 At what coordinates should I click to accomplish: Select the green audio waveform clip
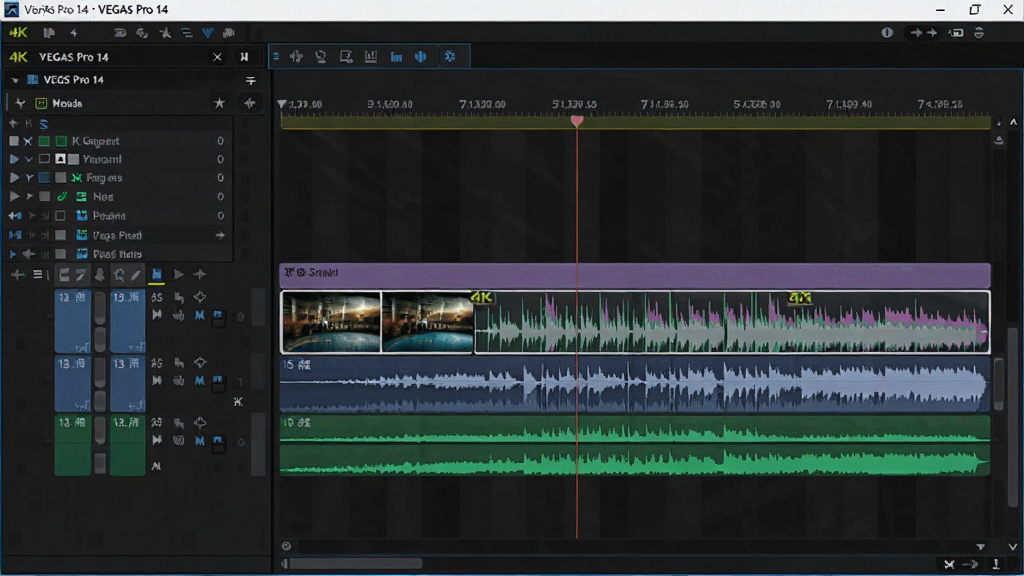(x=635, y=446)
